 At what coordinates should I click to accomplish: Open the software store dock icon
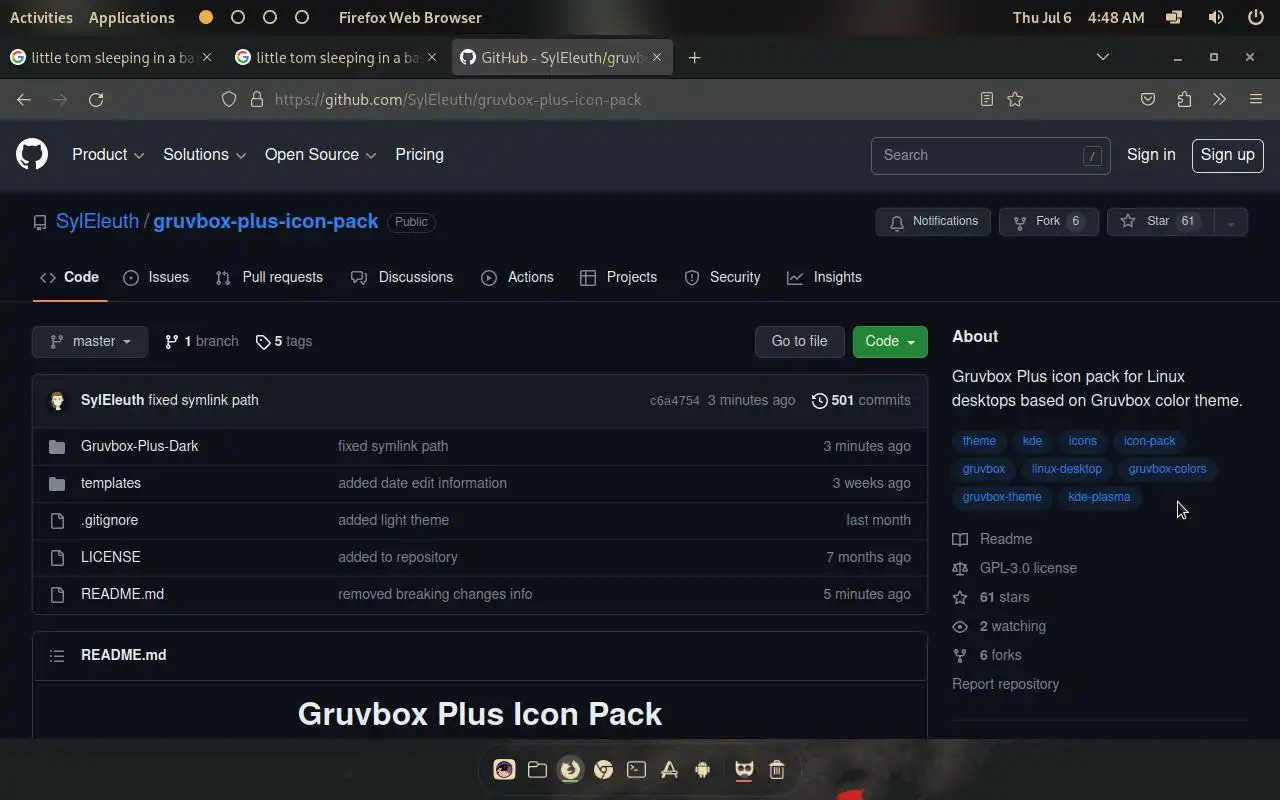(x=669, y=769)
